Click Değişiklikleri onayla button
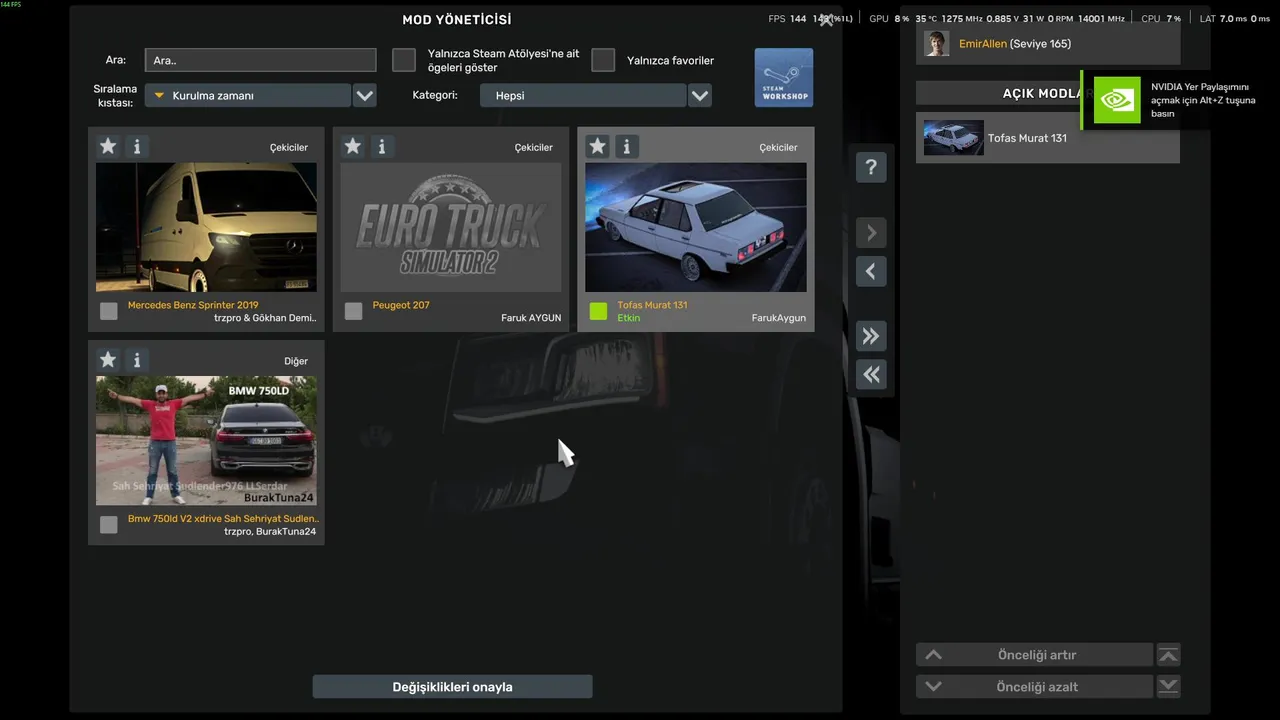This screenshot has height=720, width=1280. pyautogui.click(x=453, y=687)
